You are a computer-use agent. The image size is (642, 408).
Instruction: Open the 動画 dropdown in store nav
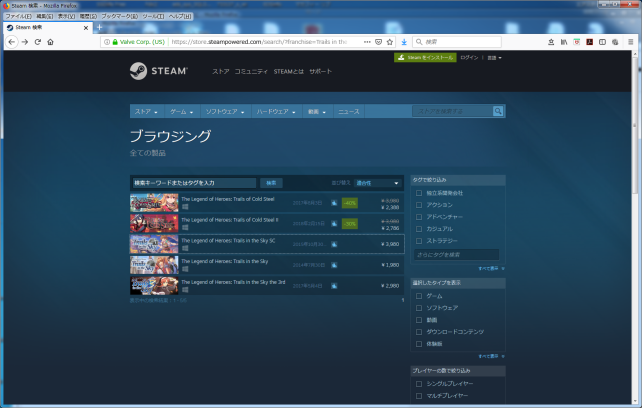[317, 111]
